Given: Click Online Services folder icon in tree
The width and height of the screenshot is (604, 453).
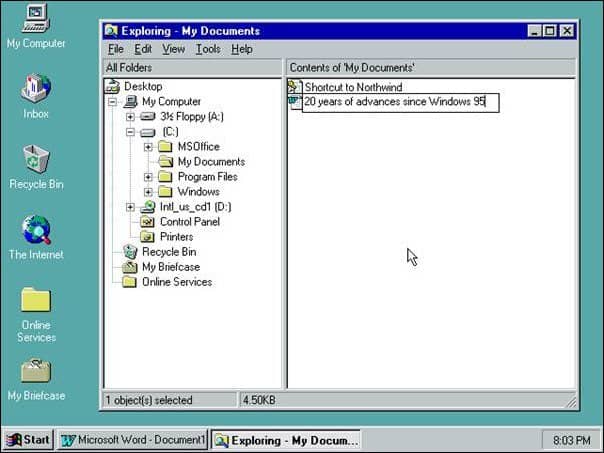Looking at the screenshot, I should coord(129,282).
